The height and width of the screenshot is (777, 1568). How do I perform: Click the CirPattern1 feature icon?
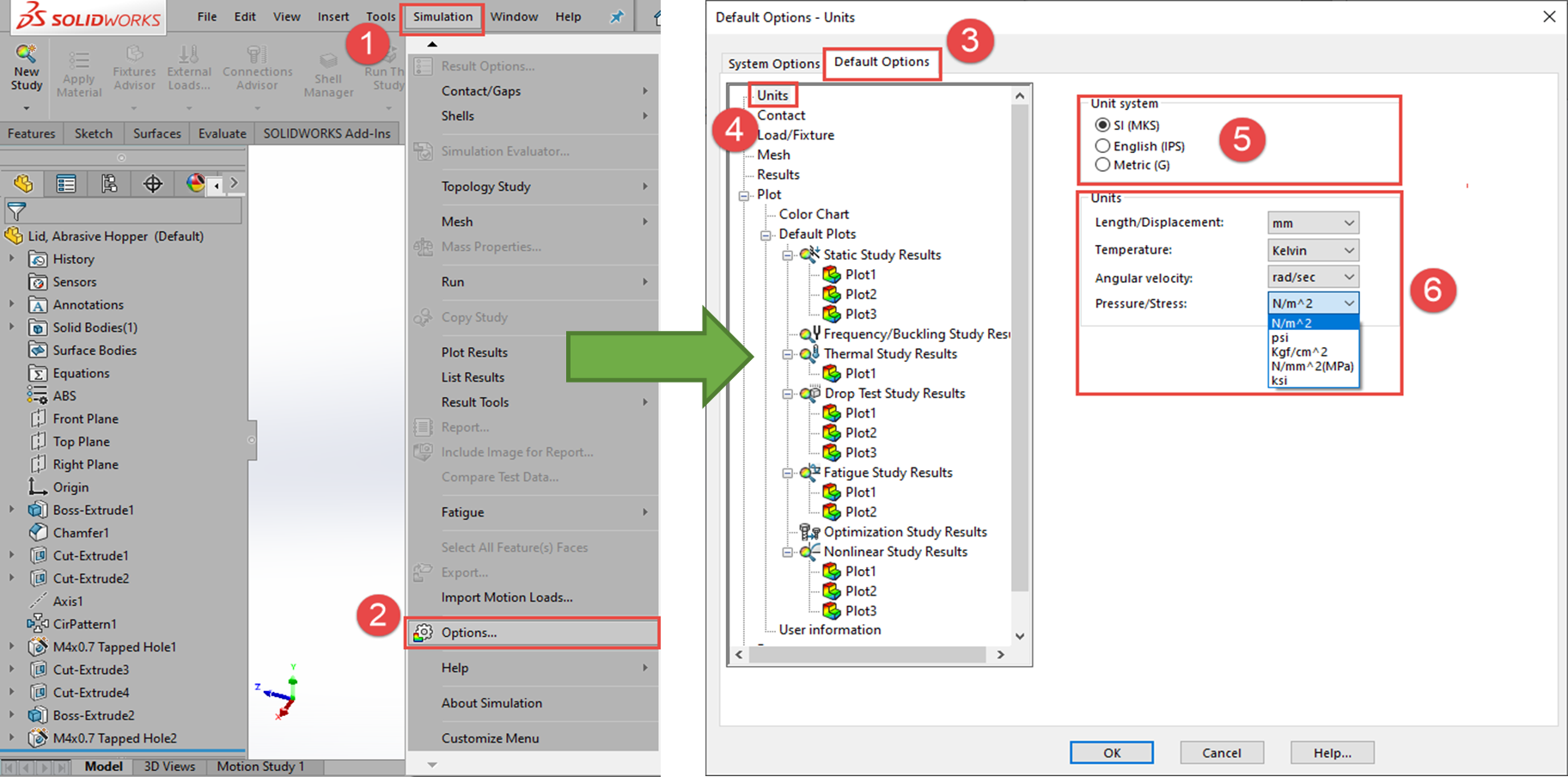tap(38, 624)
